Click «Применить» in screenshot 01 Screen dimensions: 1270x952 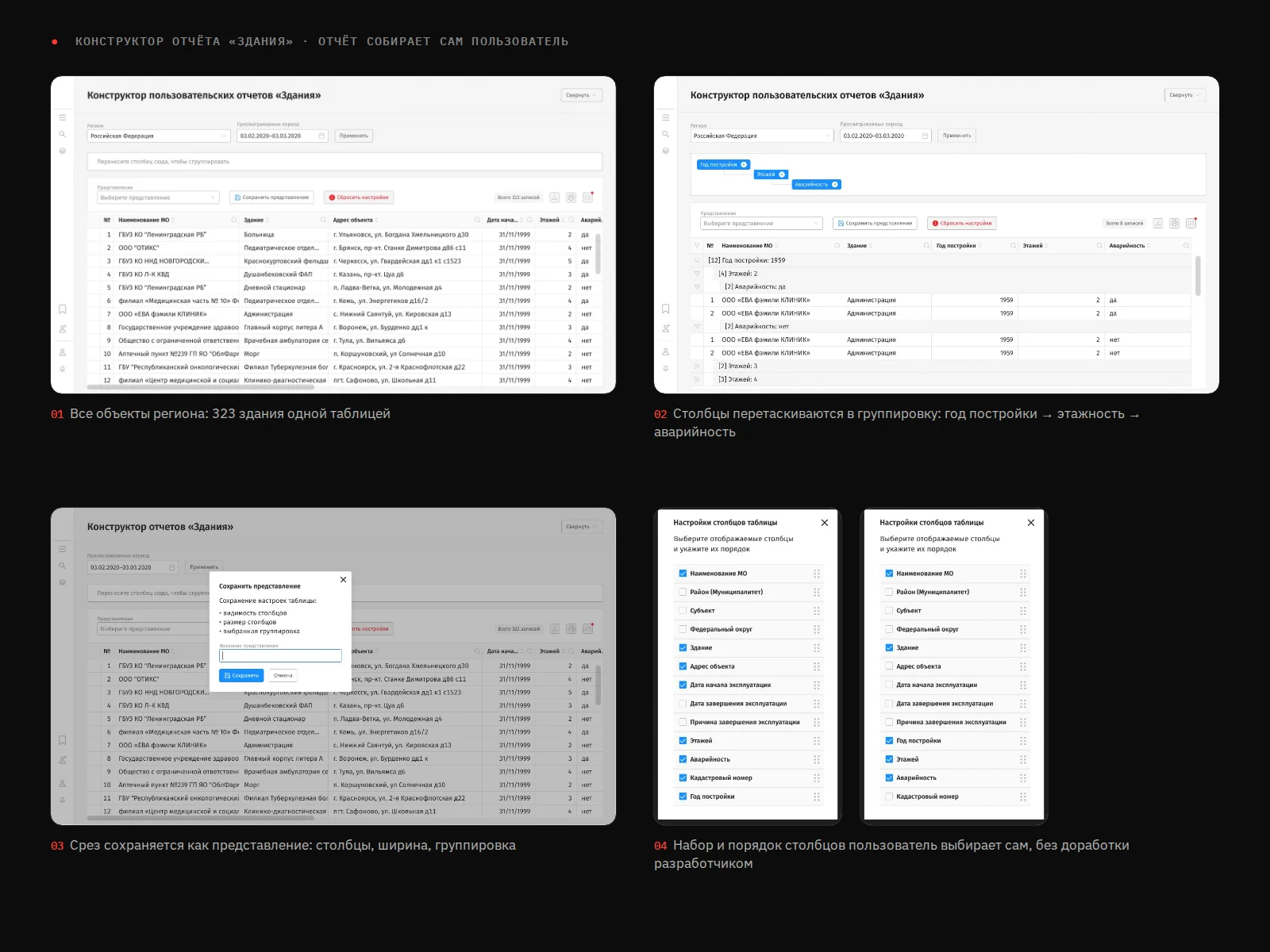(354, 136)
